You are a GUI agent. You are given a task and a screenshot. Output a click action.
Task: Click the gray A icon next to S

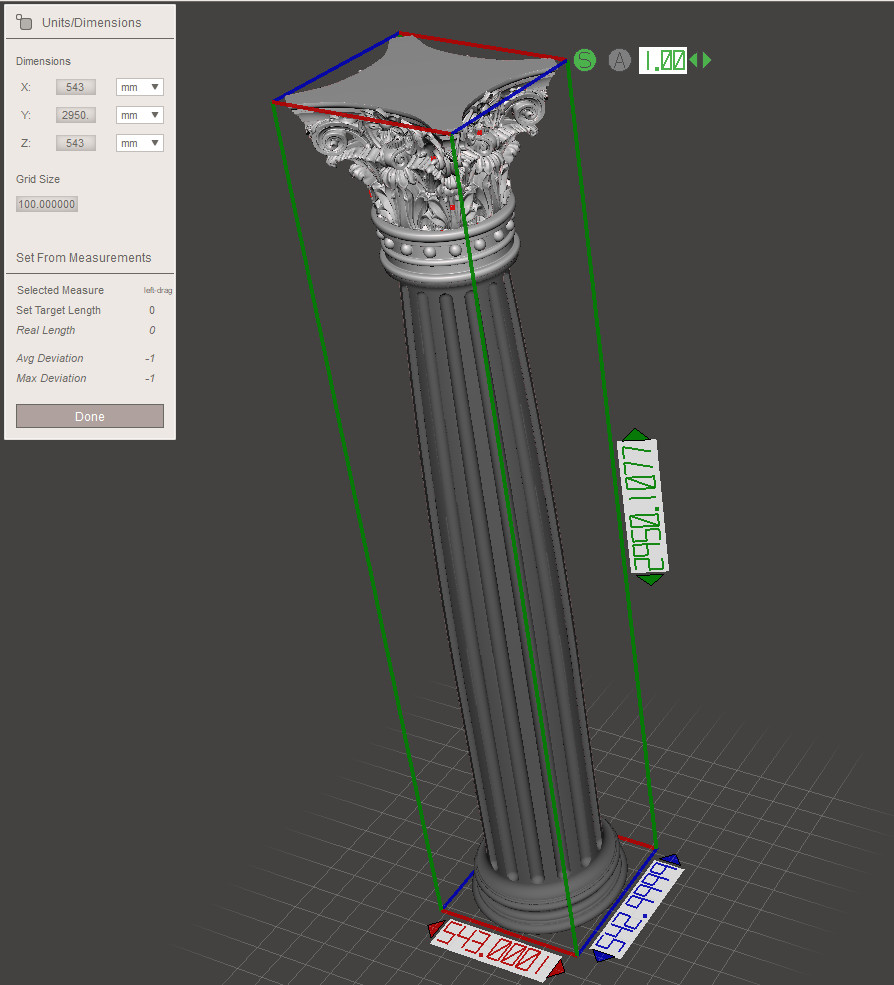619,60
